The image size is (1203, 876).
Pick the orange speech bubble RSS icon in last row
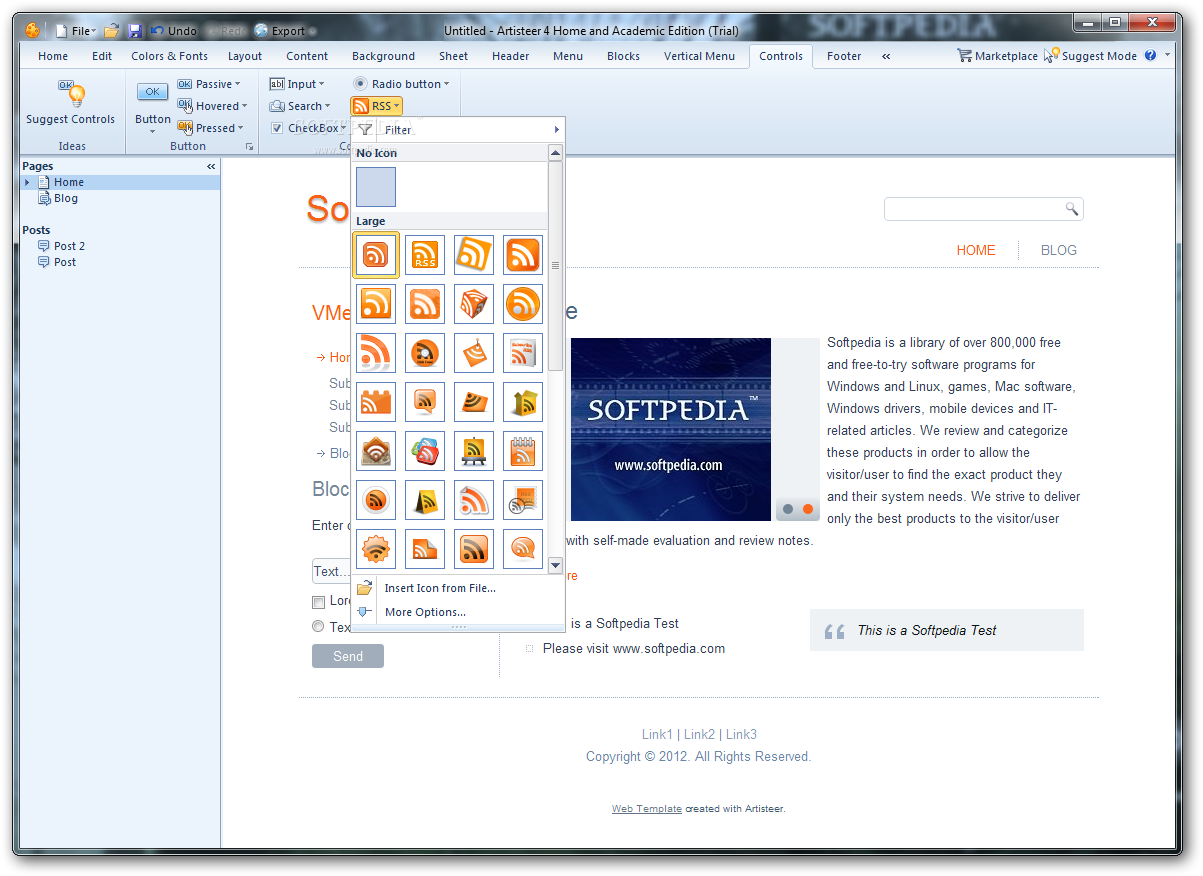[523, 549]
